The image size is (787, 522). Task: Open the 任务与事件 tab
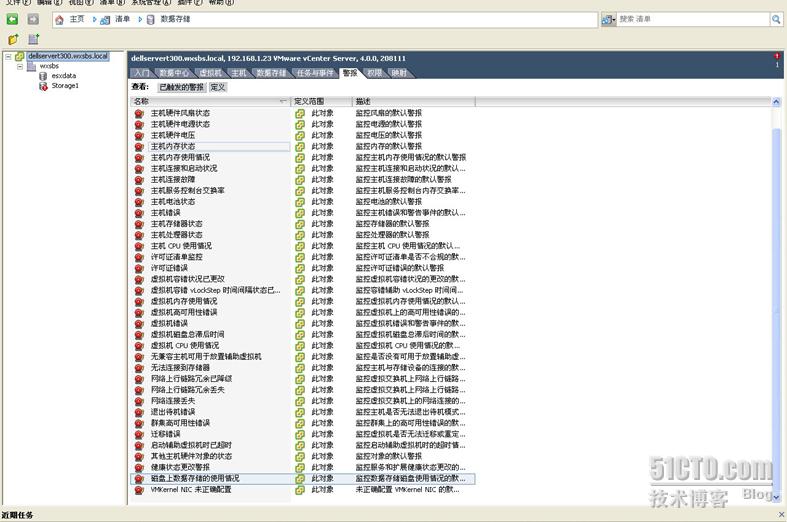click(315, 73)
